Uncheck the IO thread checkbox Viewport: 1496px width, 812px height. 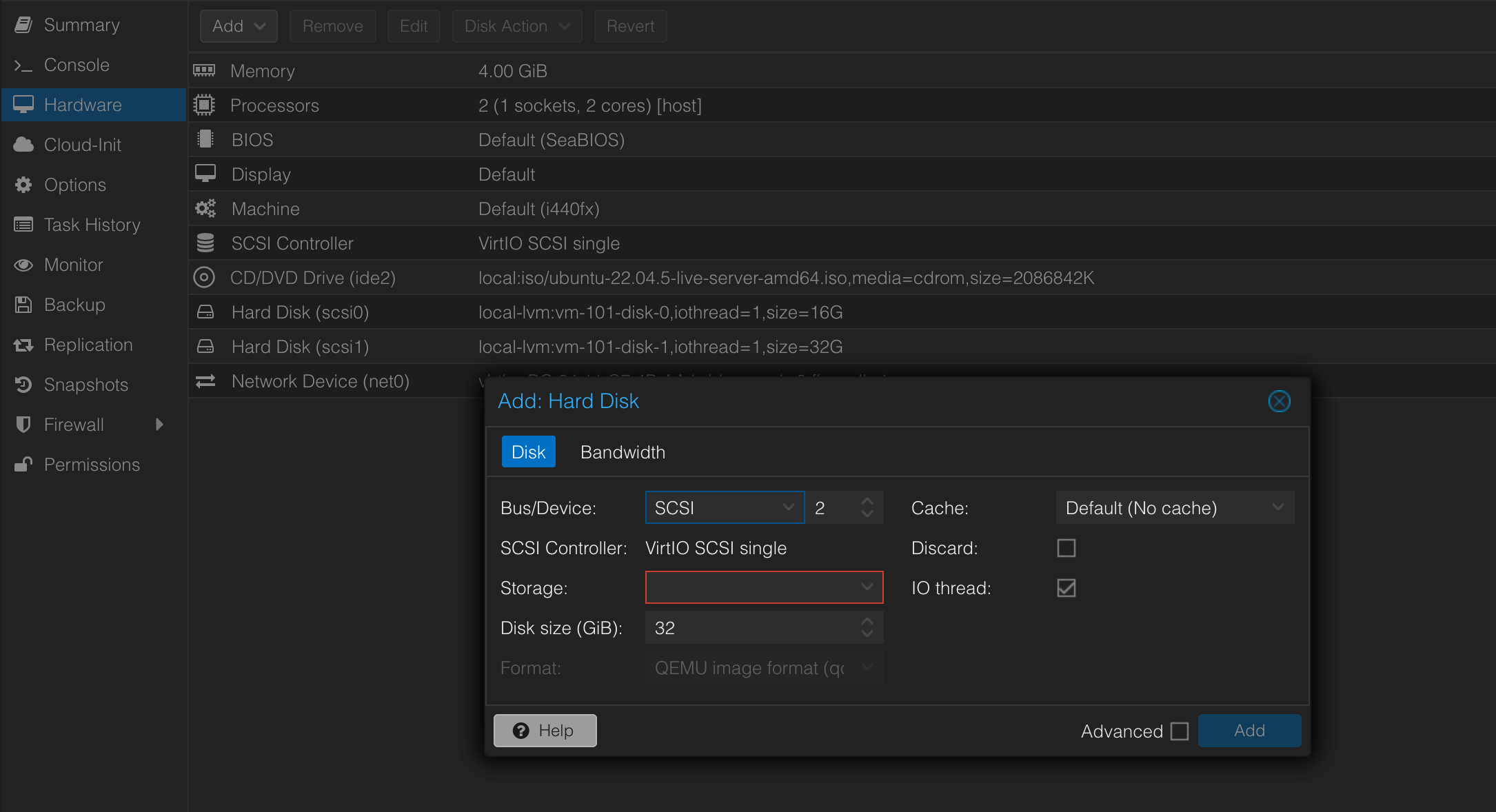tap(1066, 588)
